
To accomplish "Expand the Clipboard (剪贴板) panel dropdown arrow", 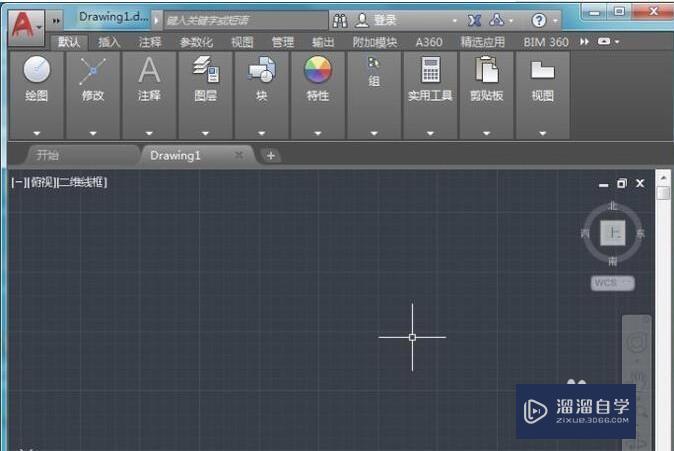I will click(486, 133).
